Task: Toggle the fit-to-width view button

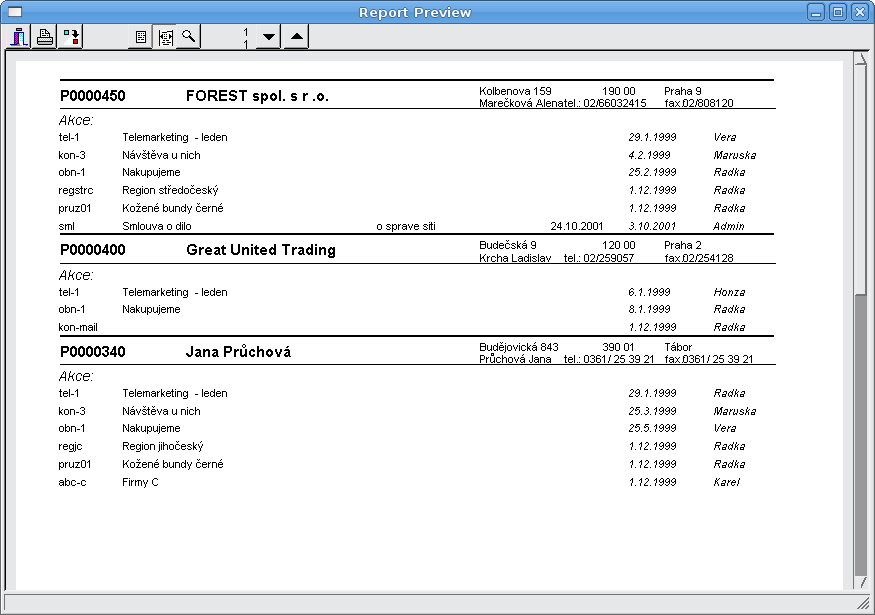Action: (165, 38)
